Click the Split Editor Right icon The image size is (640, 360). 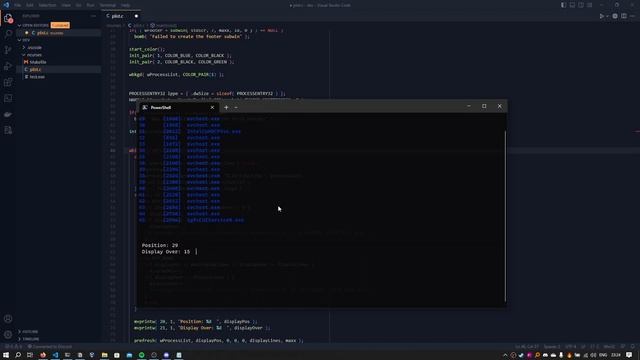(624, 16)
